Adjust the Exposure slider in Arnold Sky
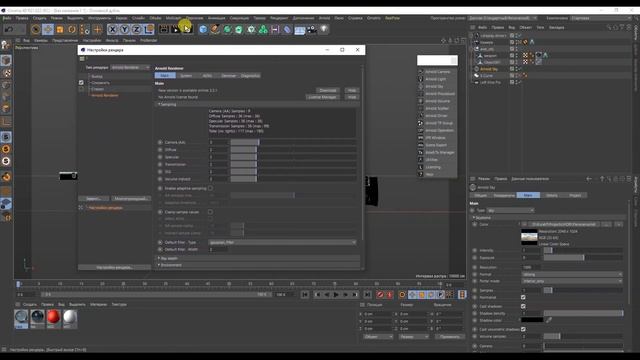Image resolution: width=640 pixels, height=360 pixels. tap(583, 258)
